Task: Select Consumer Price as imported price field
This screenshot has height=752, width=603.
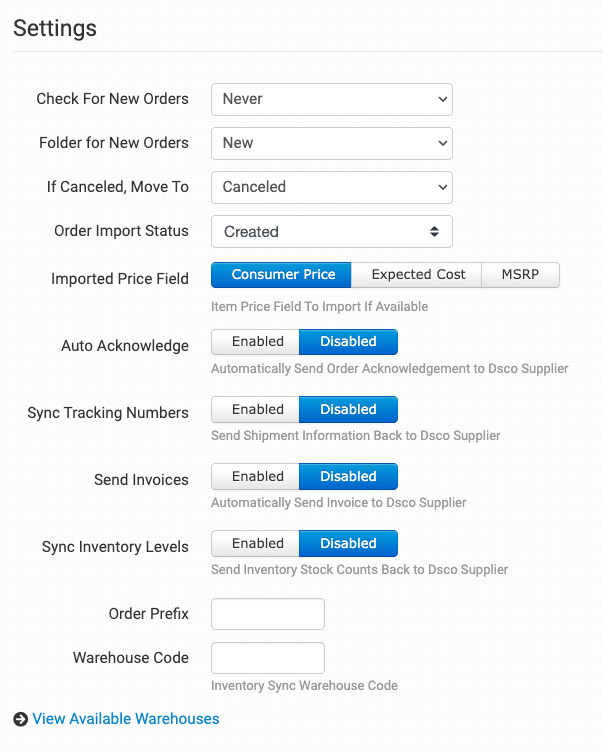Action: pyautogui.click(x=283, y=275)
